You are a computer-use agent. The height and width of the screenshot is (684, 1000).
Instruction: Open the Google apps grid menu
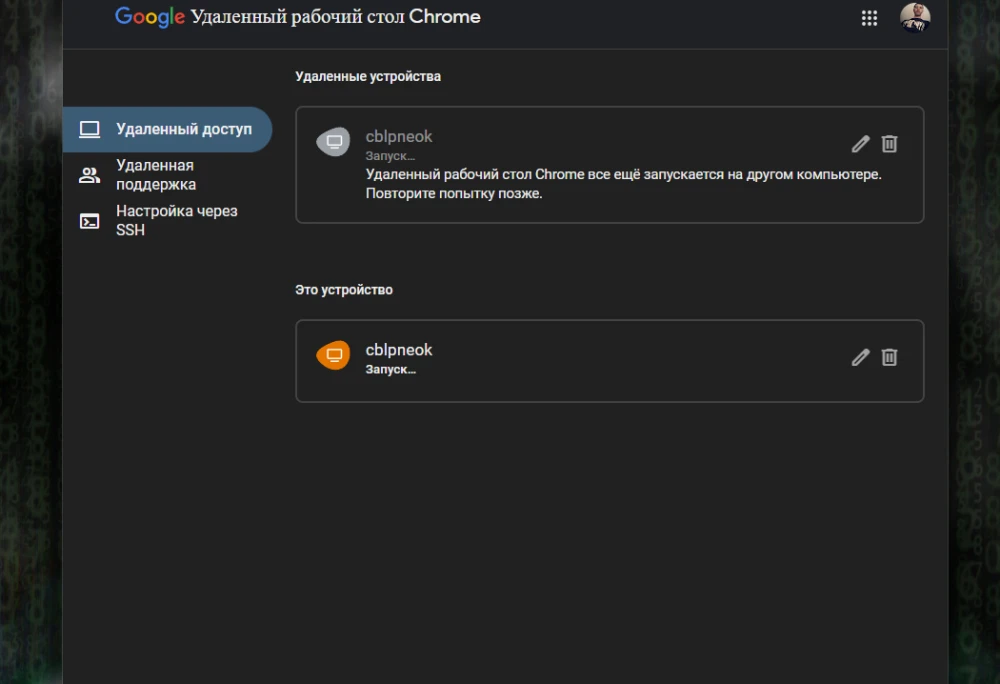pos(869,18)
